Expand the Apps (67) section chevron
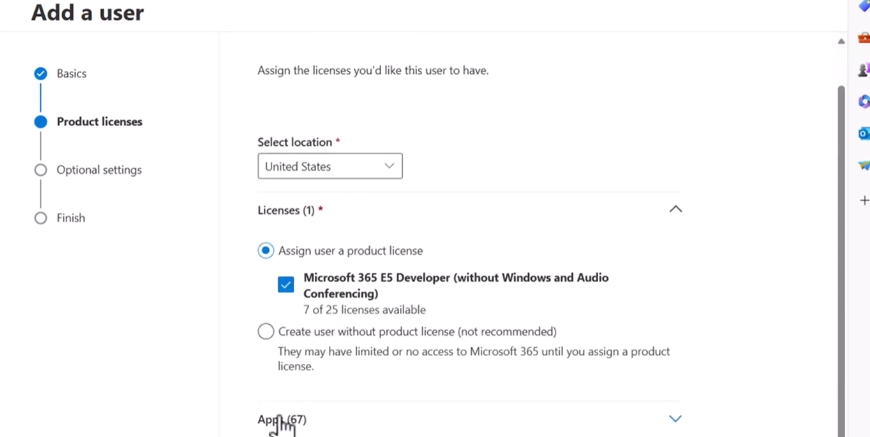This screenshot has width=870, height=437. [675, 419]
